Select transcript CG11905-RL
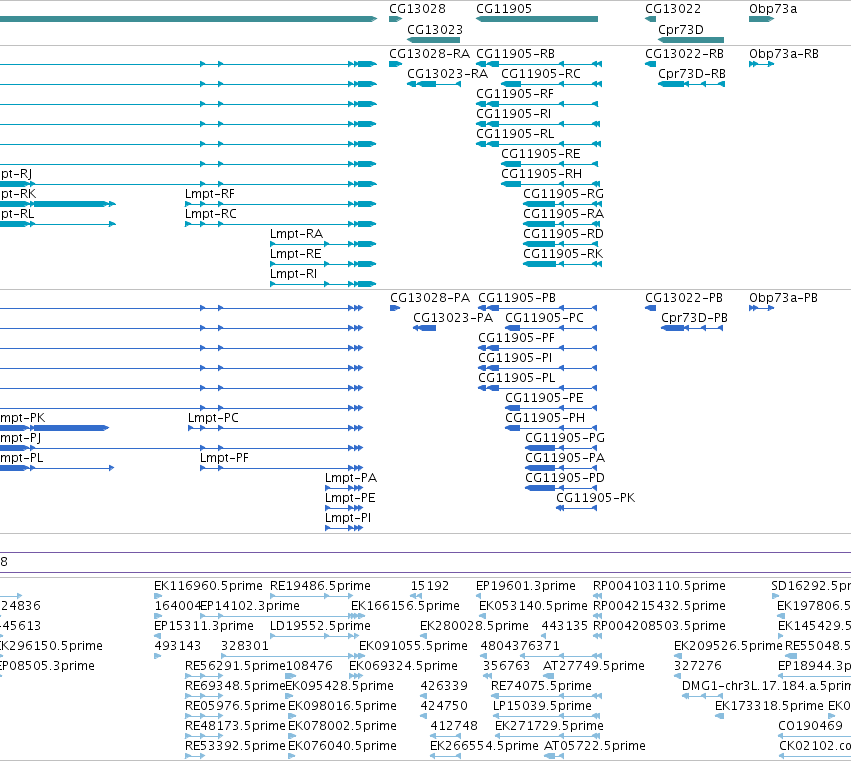Image resolution: width=851 pixels, height=761 pixels. point(515,134)
